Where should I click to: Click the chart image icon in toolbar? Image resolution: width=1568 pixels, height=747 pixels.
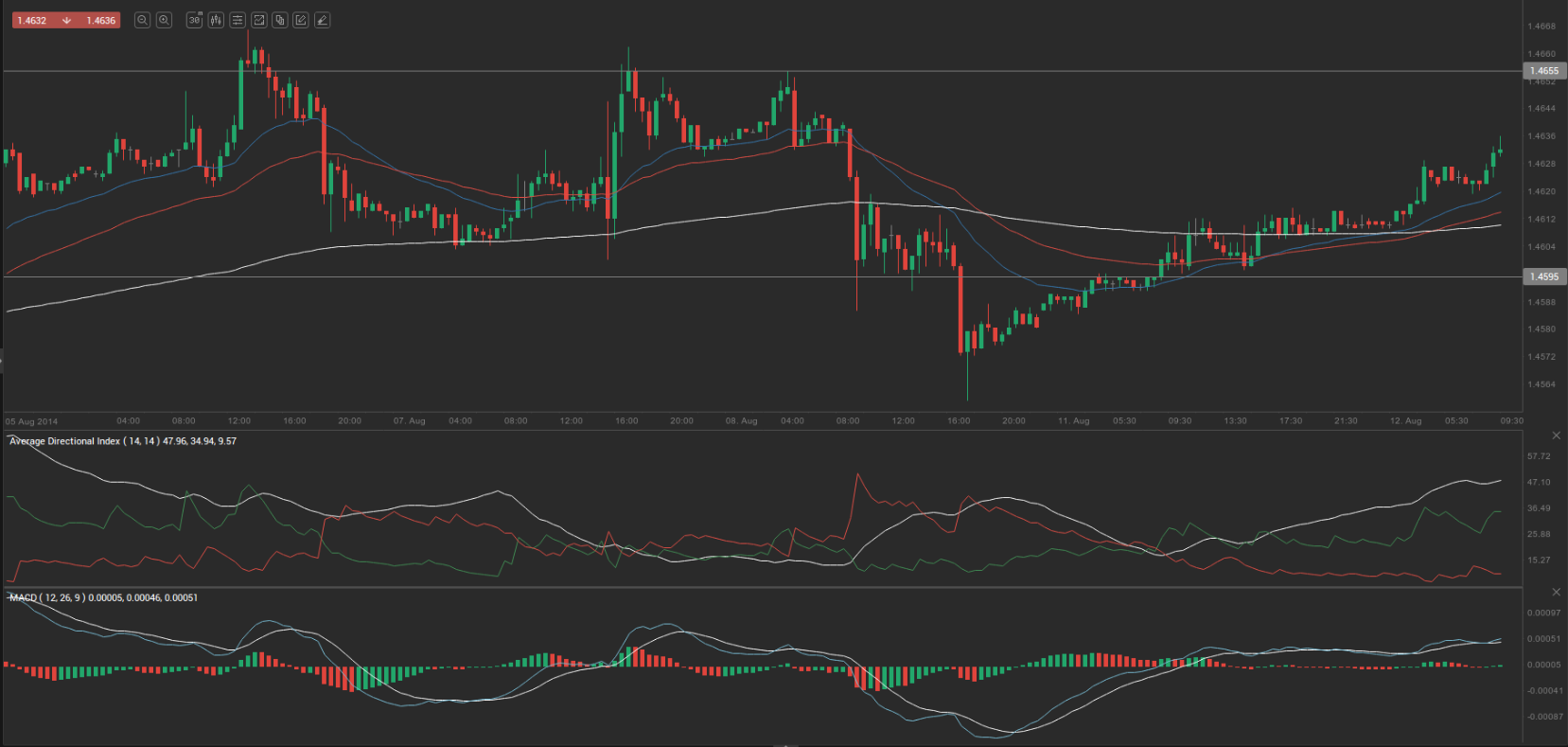pyautogui.click(x=258, y=20)
